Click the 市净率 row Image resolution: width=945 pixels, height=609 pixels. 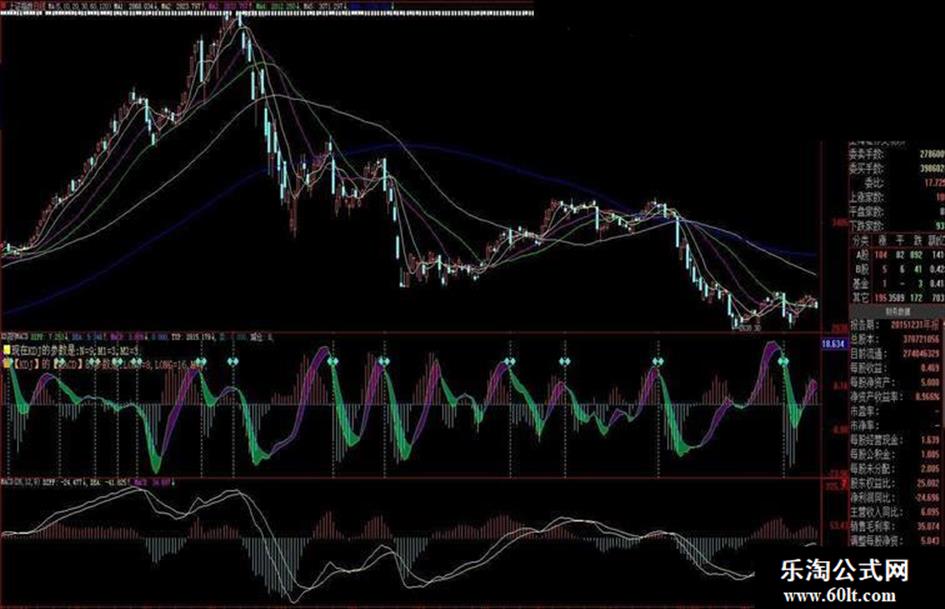click(897, 426)
